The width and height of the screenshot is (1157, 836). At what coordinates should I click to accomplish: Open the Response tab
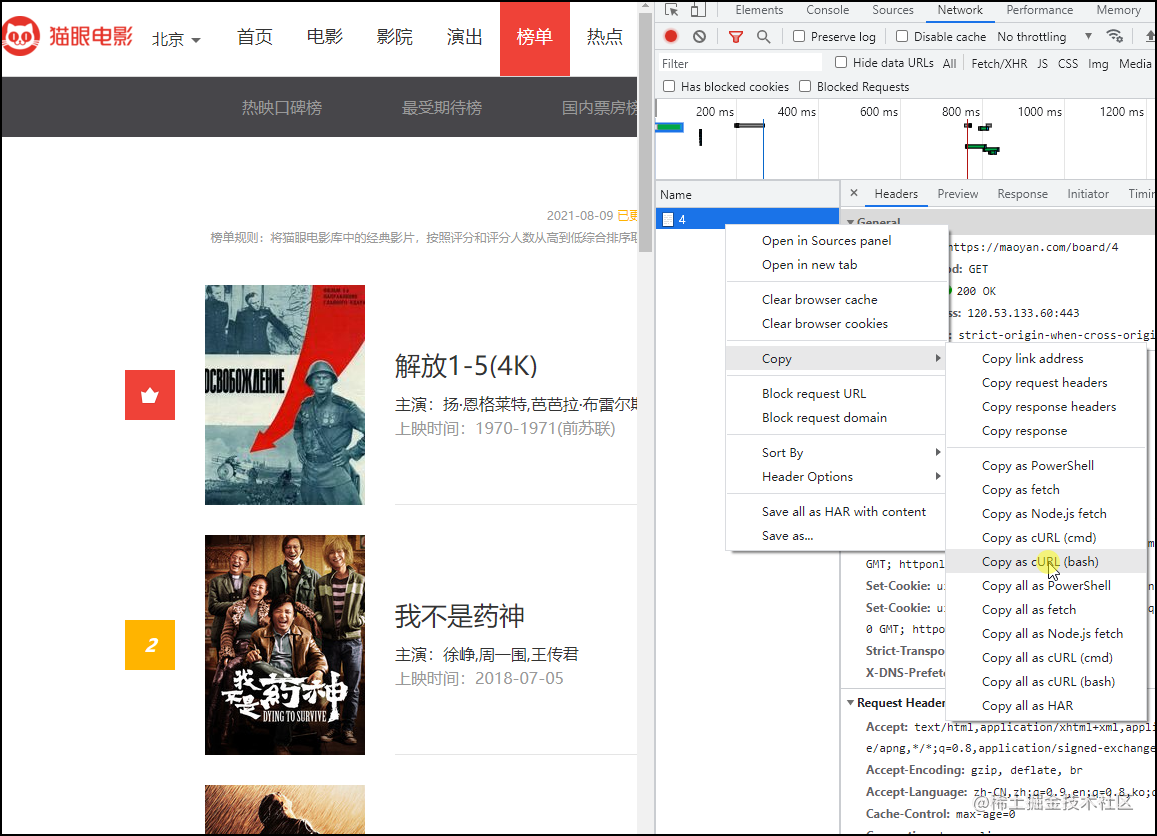(1023, 193)
